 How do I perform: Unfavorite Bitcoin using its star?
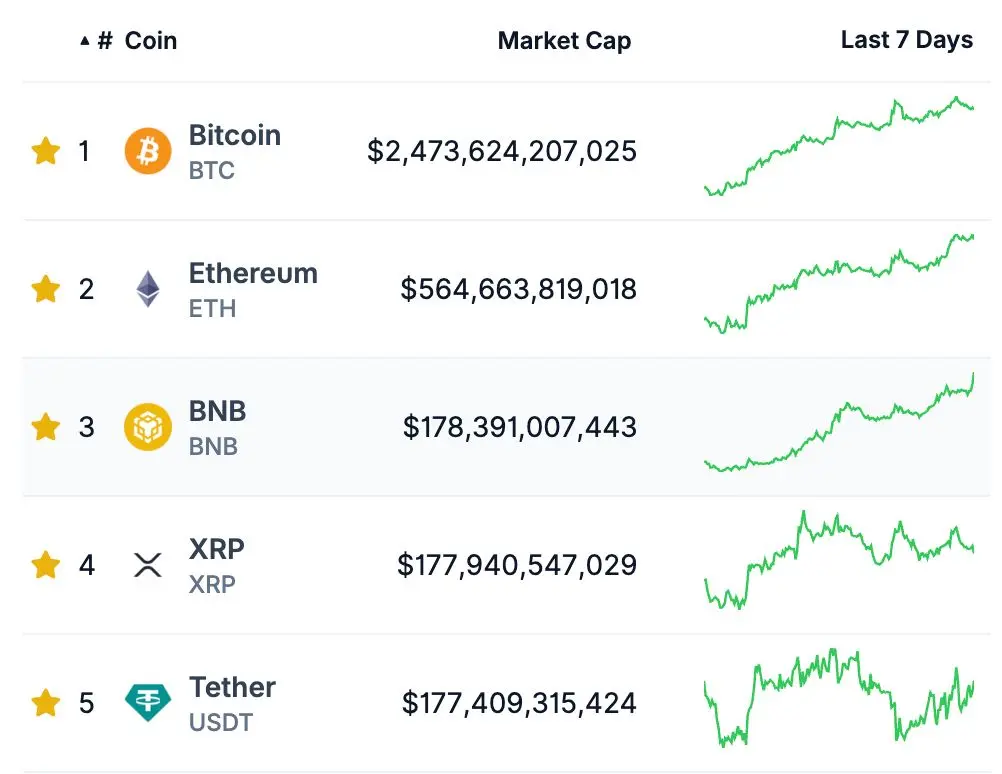tap(46, 152)
